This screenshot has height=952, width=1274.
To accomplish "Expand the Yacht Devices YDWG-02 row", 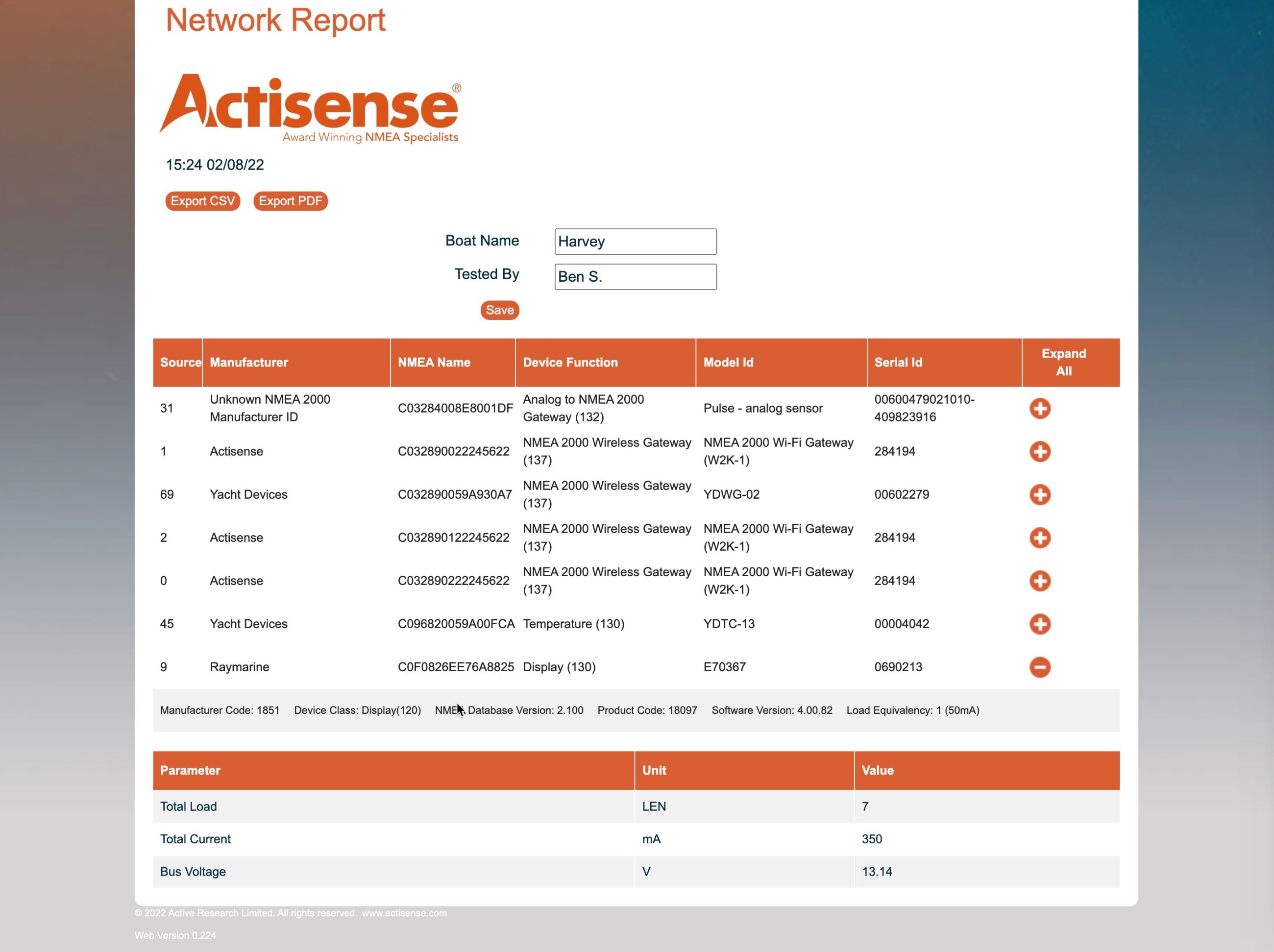I will 1040,495.
